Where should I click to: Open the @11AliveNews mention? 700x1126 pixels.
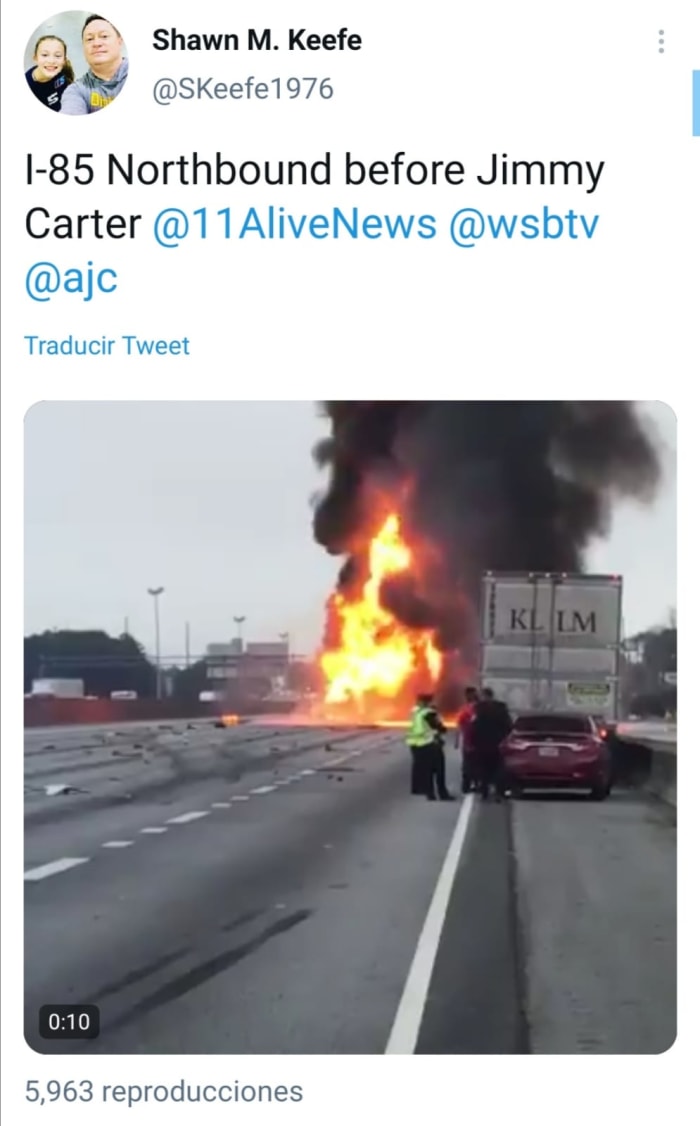(x=294, y=224)
